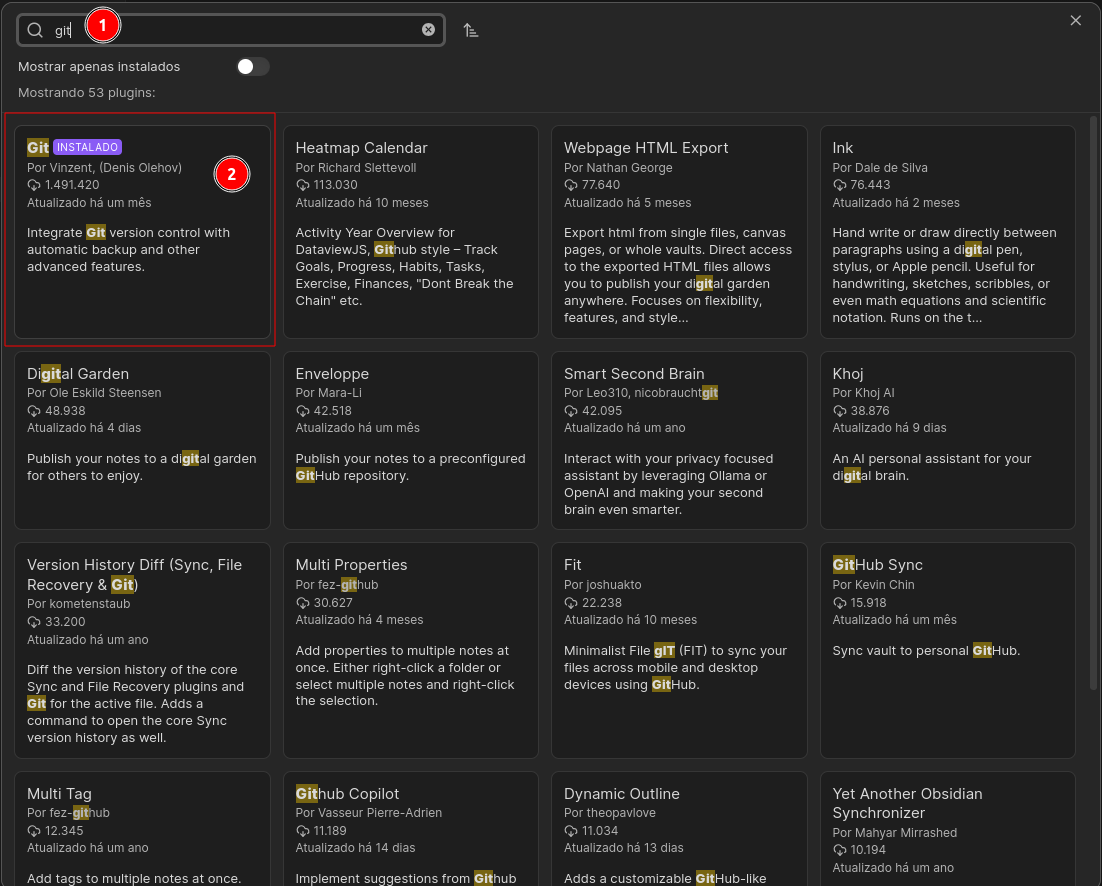Click 'Sync vault to personal GitHub.' description

pos(926,651)
